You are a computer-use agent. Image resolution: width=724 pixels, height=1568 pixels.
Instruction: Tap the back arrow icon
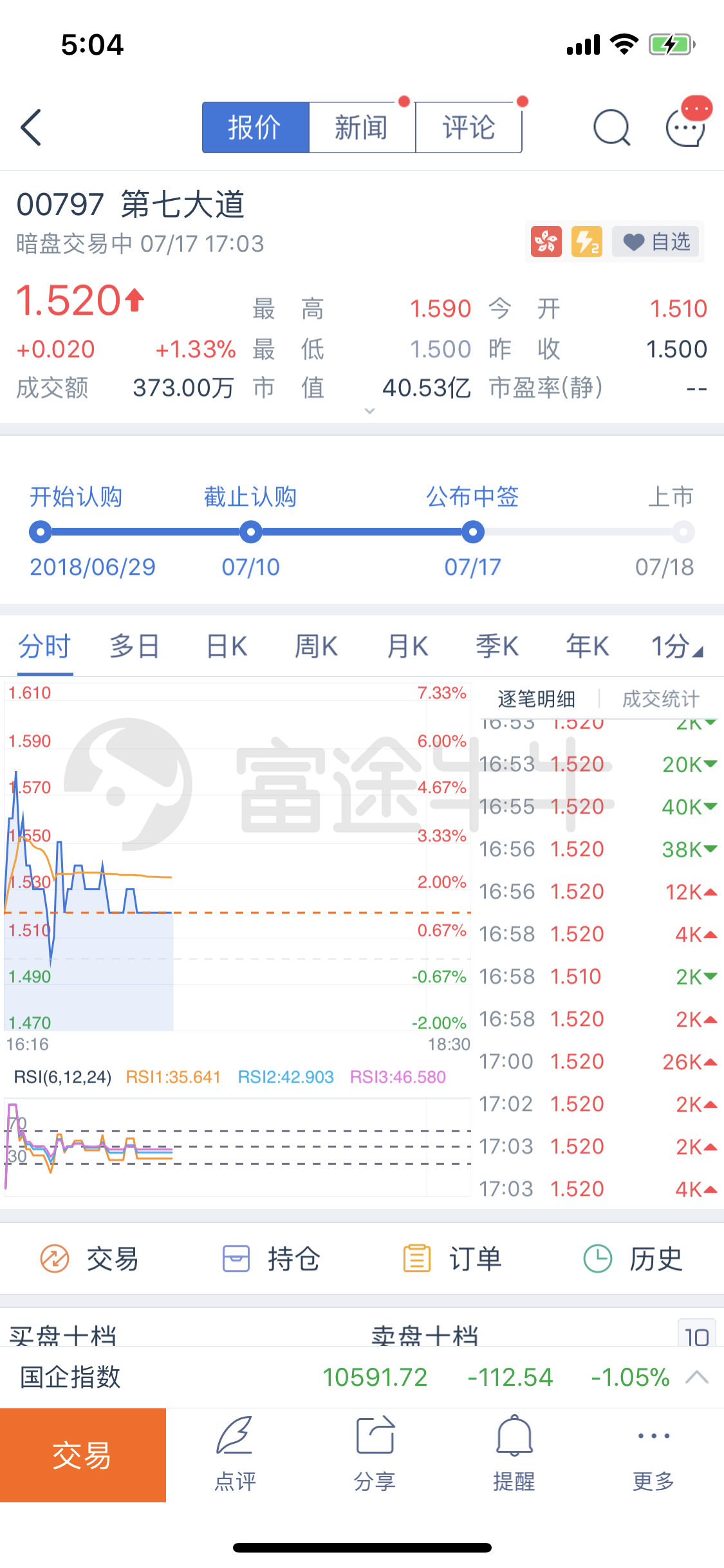coord(31,127)
